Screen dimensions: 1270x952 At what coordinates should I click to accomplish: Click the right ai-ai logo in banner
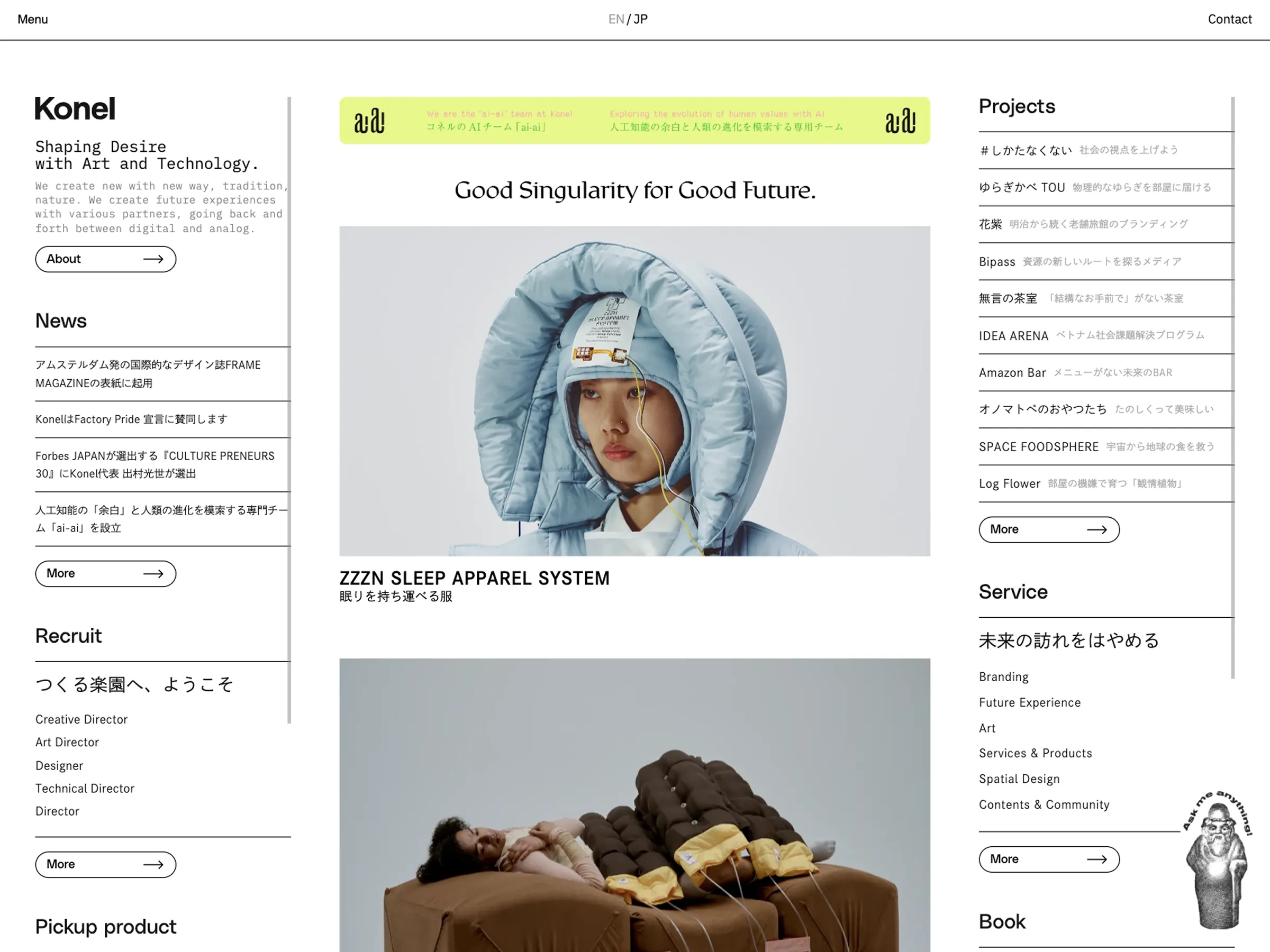pyautogui.click(x=900, y=121)
